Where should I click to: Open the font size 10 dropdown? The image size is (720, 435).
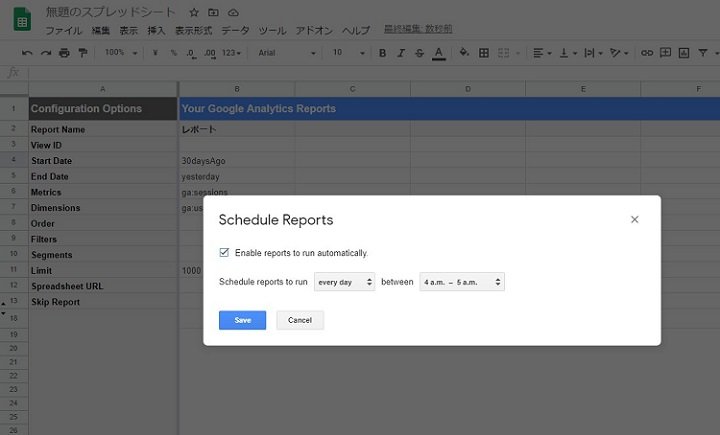click(348, 53)
